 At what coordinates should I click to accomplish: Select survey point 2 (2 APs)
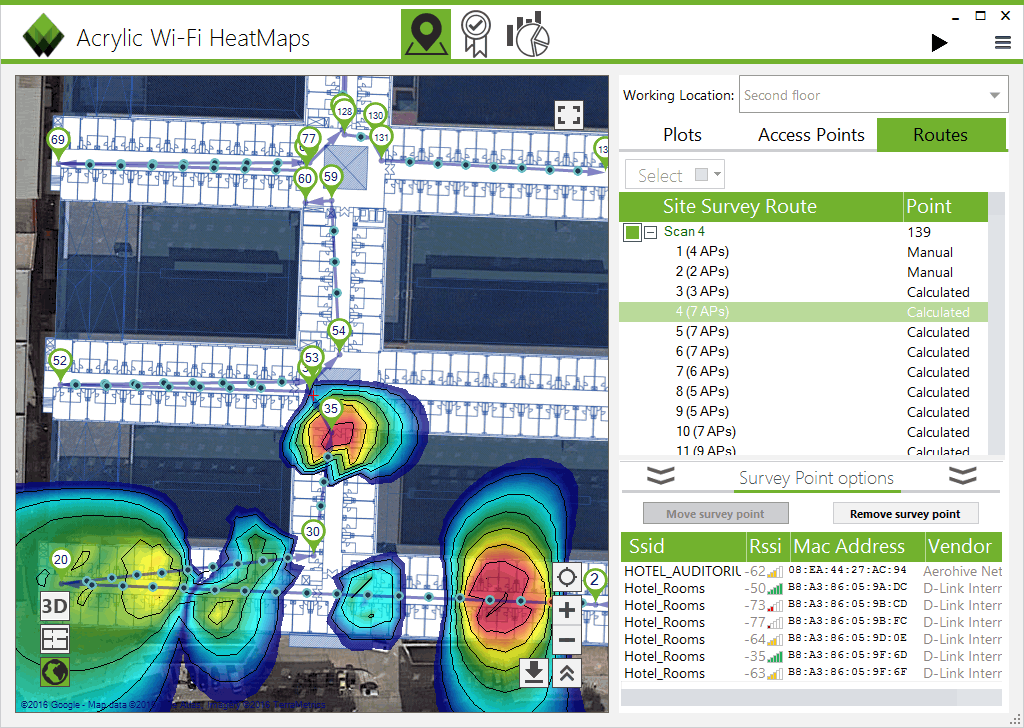point(803,272)
